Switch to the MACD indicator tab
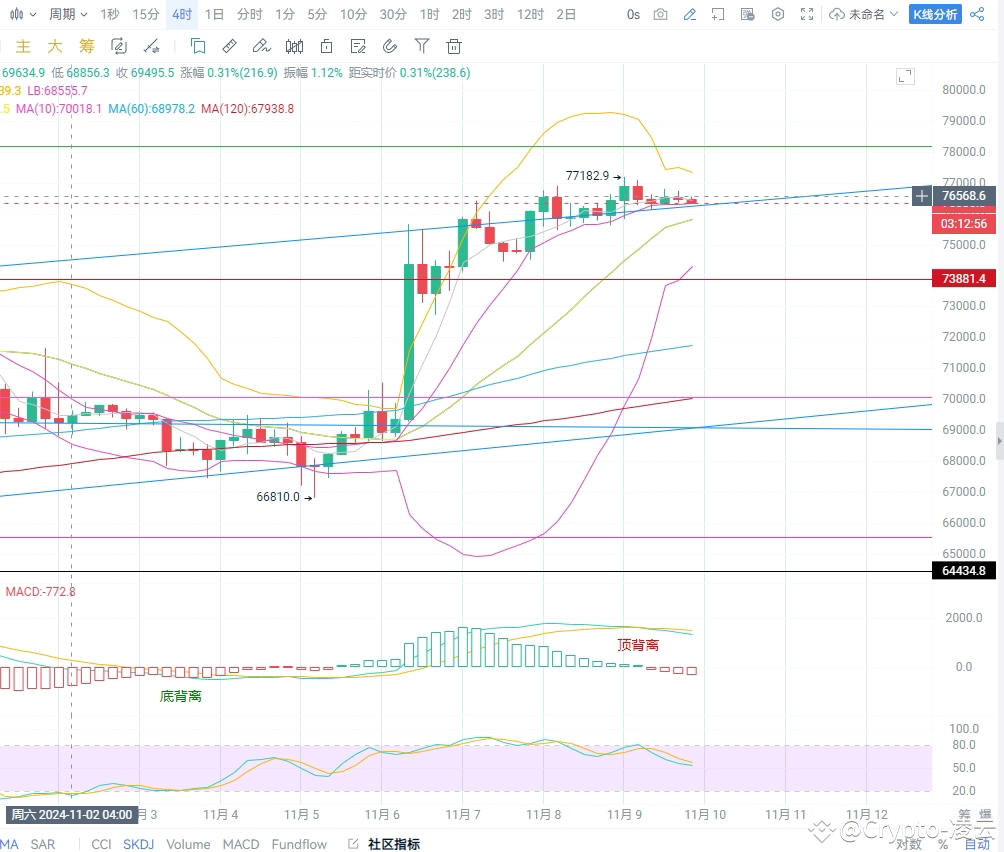 point(240,844)
